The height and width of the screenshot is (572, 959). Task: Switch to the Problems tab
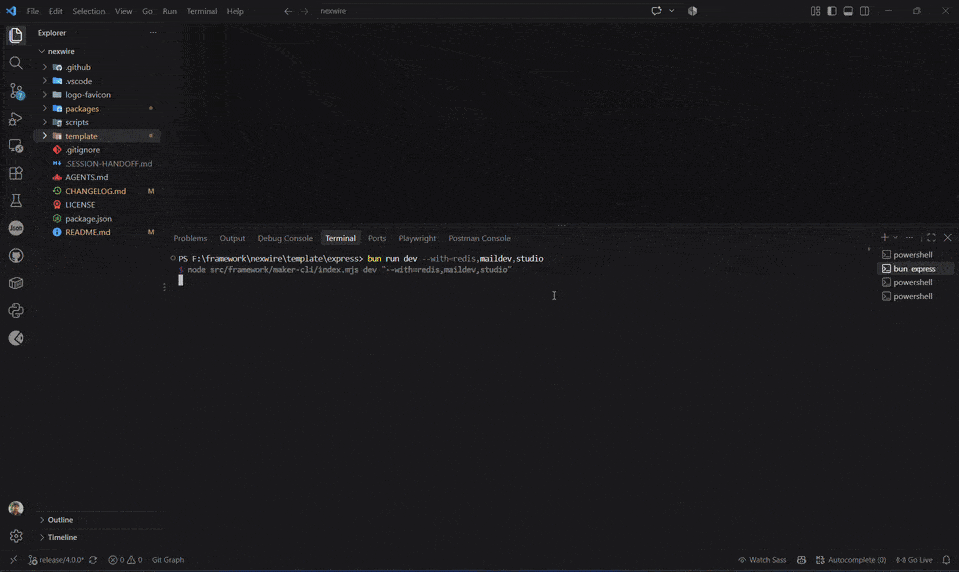click(190, 238)
